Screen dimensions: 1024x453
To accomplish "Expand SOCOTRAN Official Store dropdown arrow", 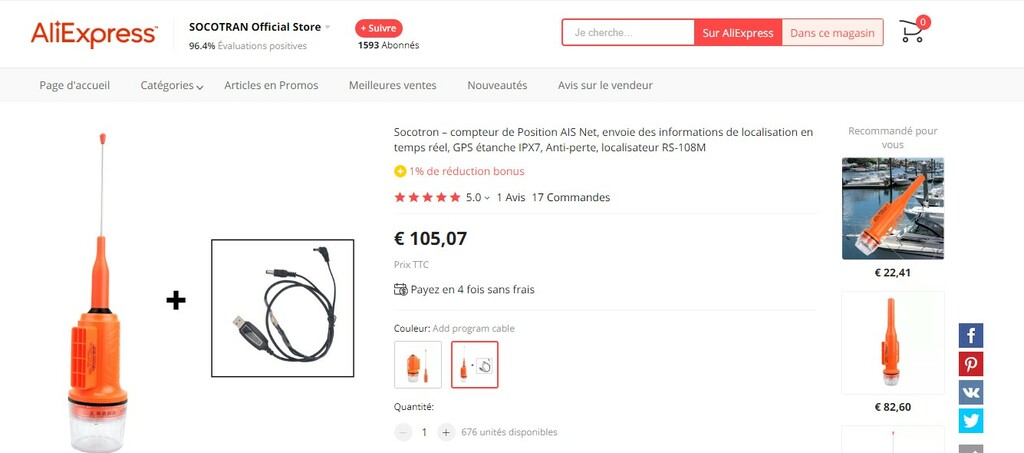I will click(328, 27).
